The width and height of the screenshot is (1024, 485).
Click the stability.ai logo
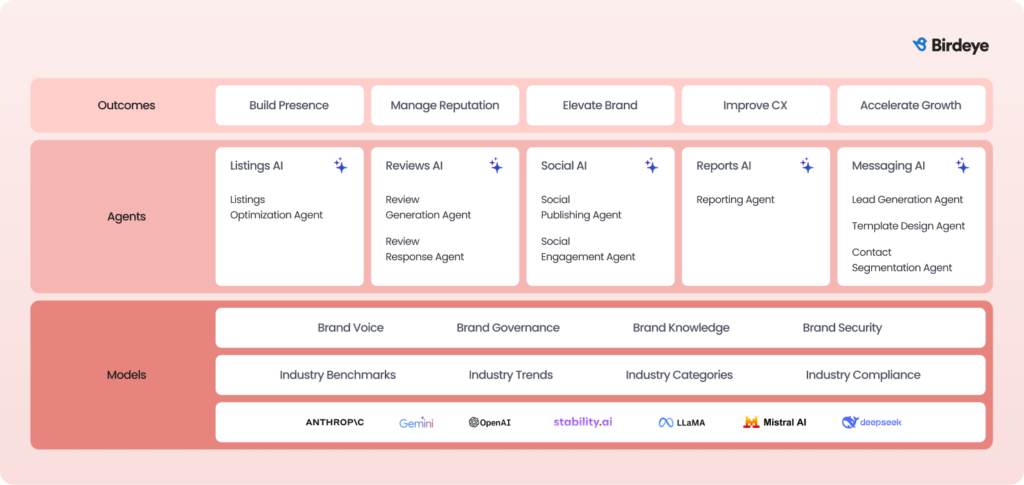coord(583,422)
